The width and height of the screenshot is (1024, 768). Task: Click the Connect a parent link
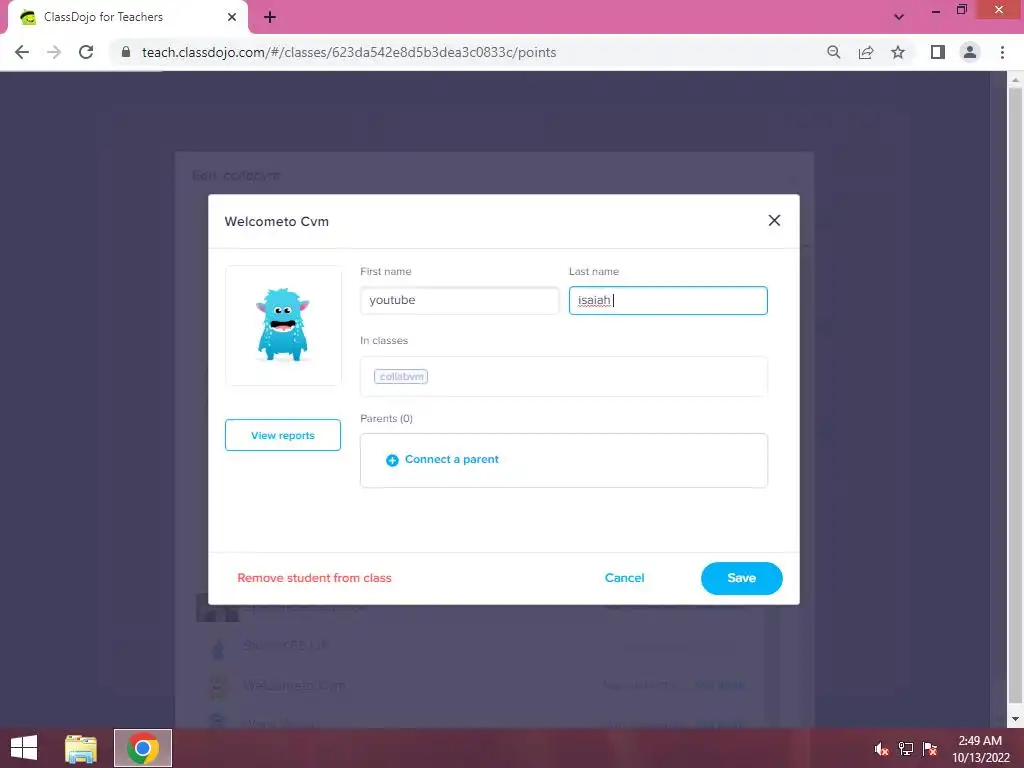(451, 460)
